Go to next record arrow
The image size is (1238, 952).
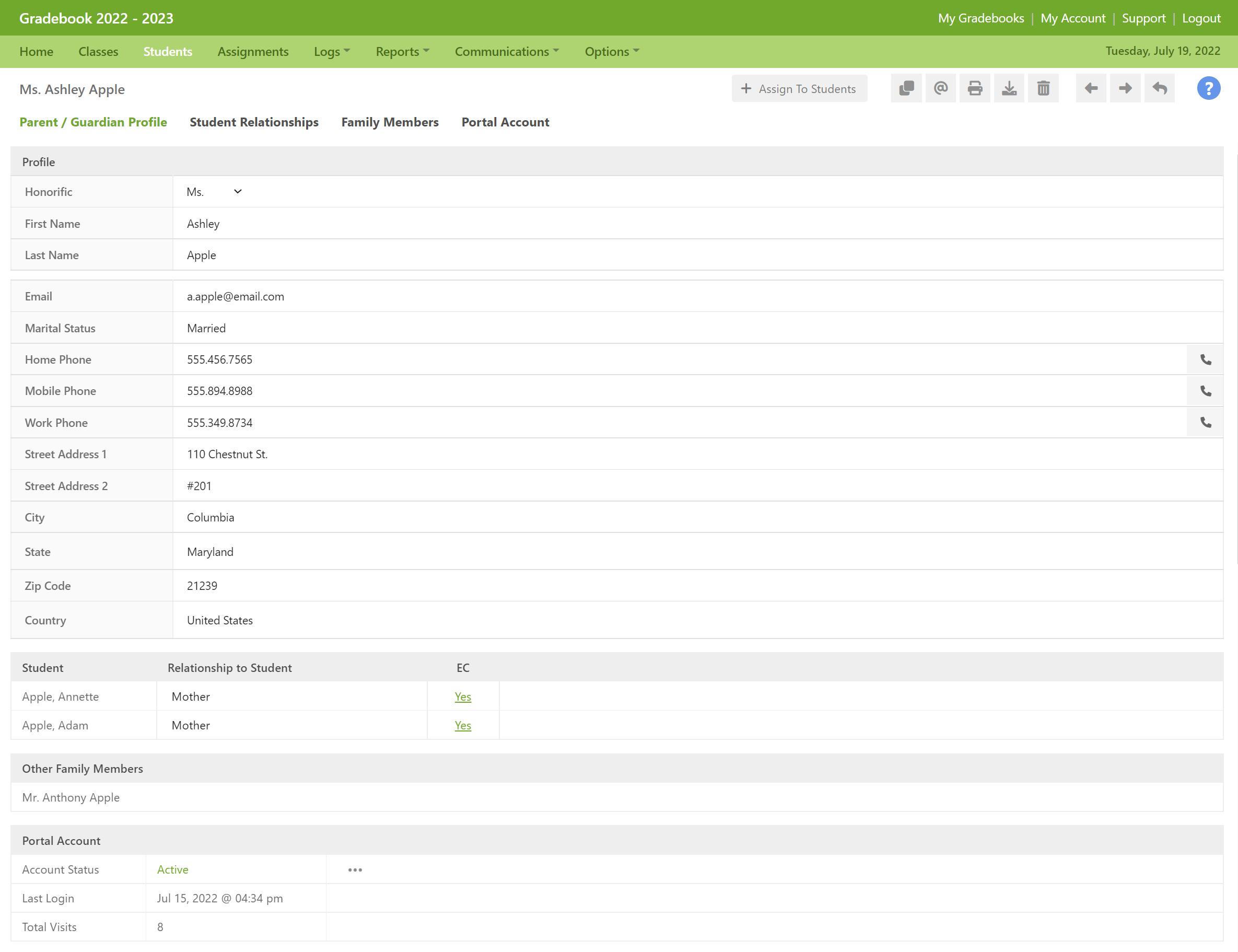click(x=1125, y=88)
